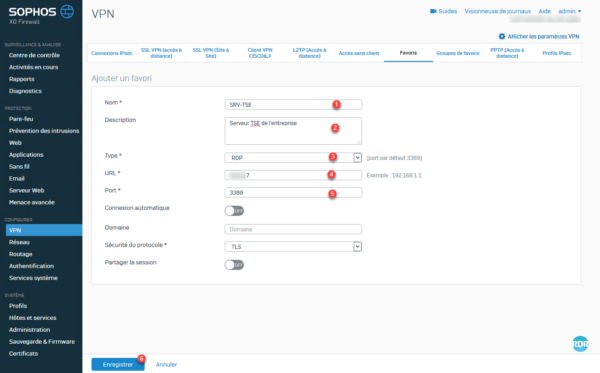Switch to the Connexions IPsec tab
The height and width of the screenshot is (373, 600).
click(x=112, y=53)
